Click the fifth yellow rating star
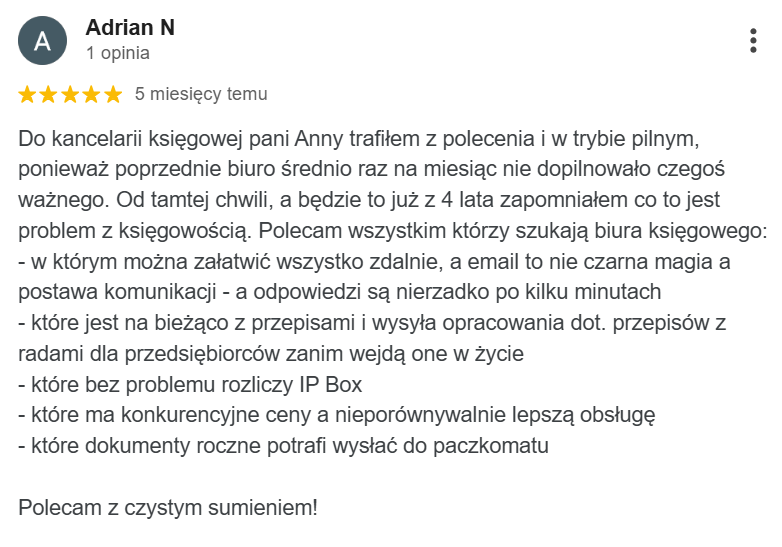This screenshot has height=547, width=782. tap(113, 94)
